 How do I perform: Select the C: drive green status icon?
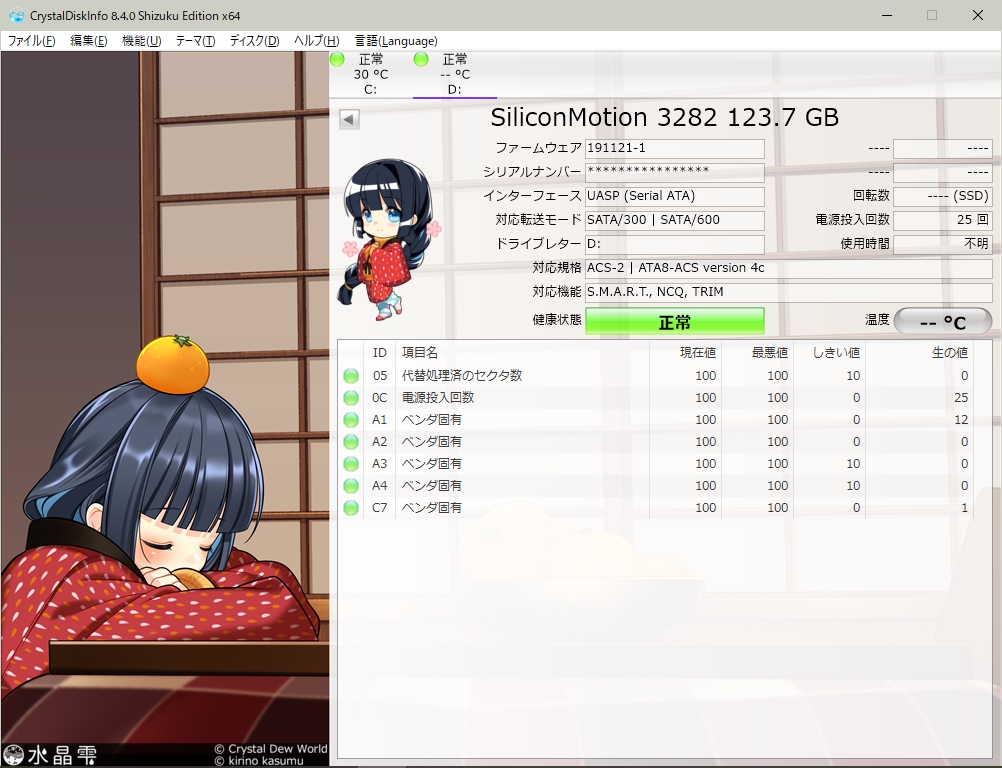coord(337,59)
